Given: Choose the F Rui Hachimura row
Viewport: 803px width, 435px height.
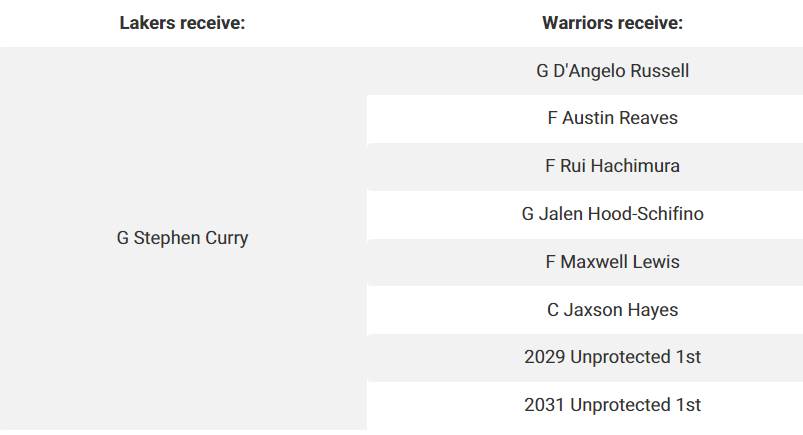Looking at the screenshot, I should point(585,166).
